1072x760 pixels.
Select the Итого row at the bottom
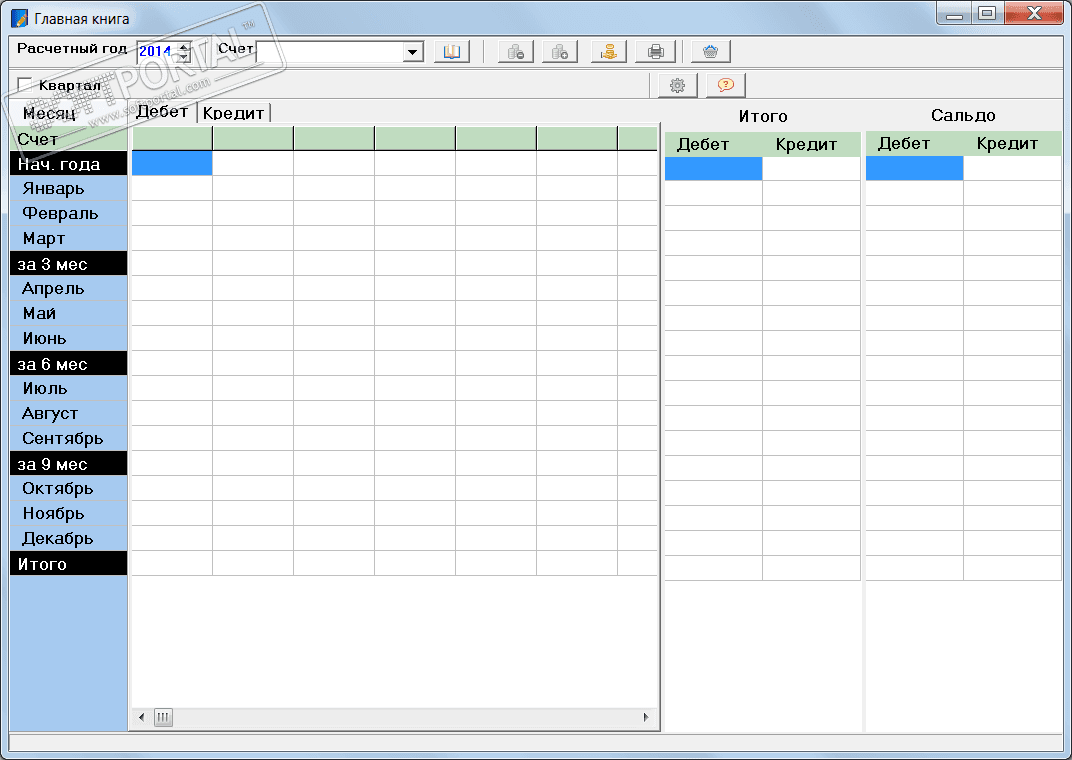(68, 563)
